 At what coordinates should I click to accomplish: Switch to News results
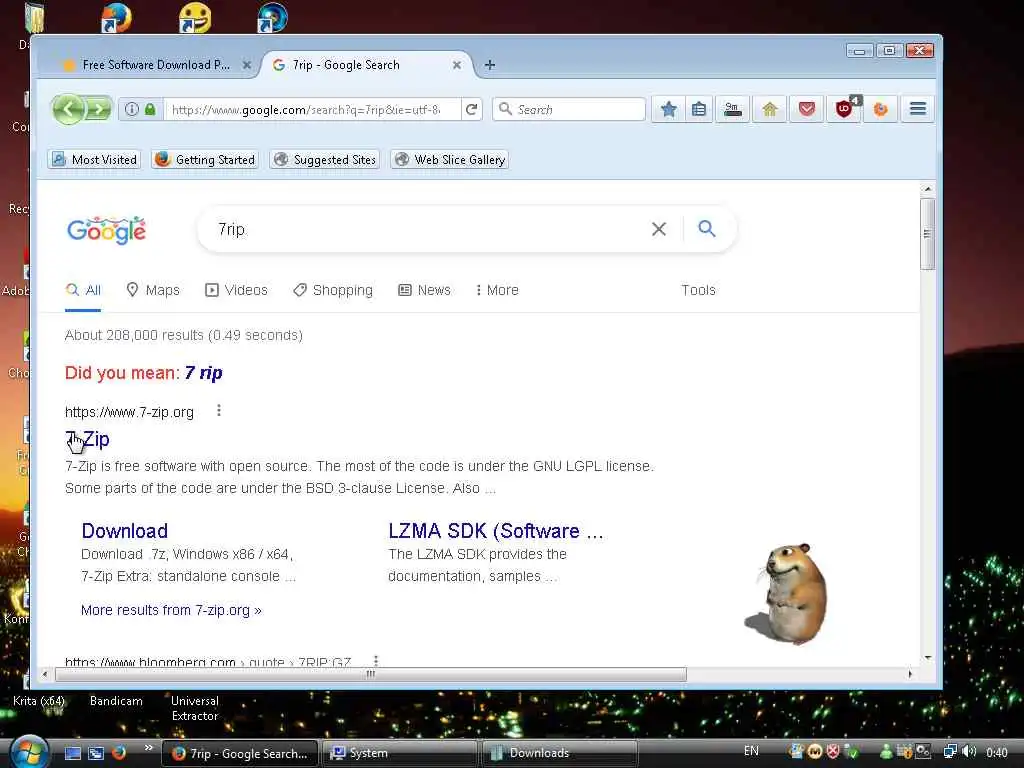pyautogui.click(x=424, y=290)
